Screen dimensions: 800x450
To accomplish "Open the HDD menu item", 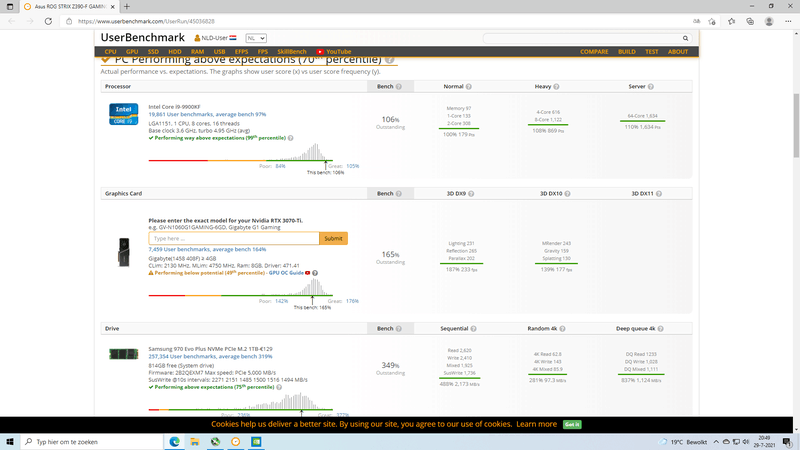I will pyautogui.click(x=174, y=52).
